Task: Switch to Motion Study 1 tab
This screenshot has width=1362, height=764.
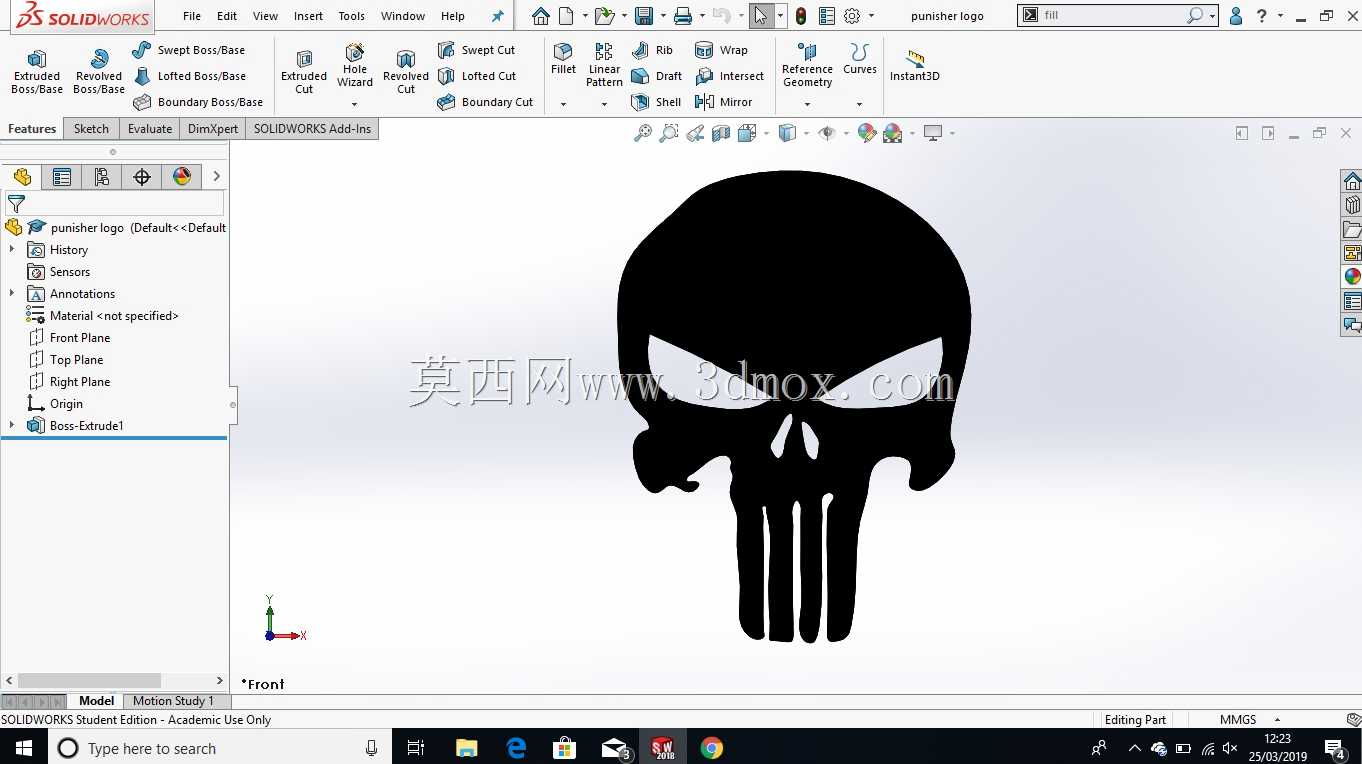Action: tap(173, 701)
